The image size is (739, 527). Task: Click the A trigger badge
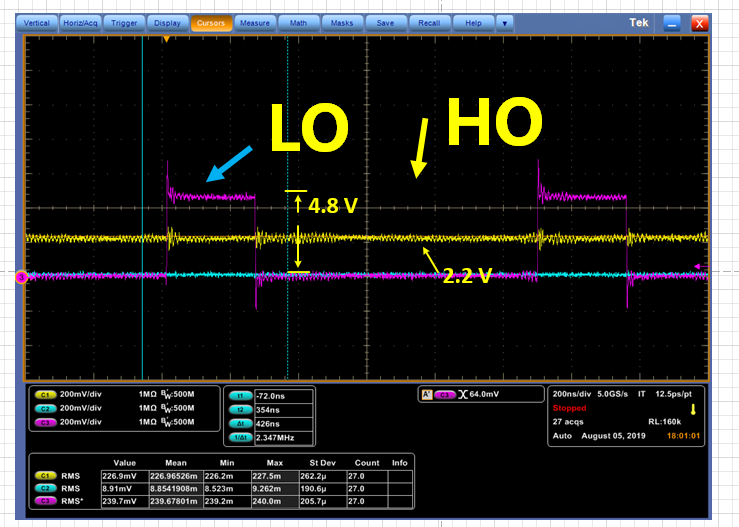coord(427,395)
